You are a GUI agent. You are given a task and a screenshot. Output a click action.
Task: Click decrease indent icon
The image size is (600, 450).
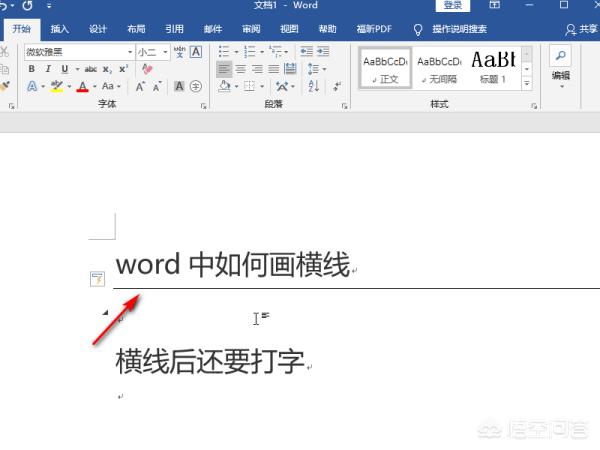pyautogui.click(x=307, y=51)
